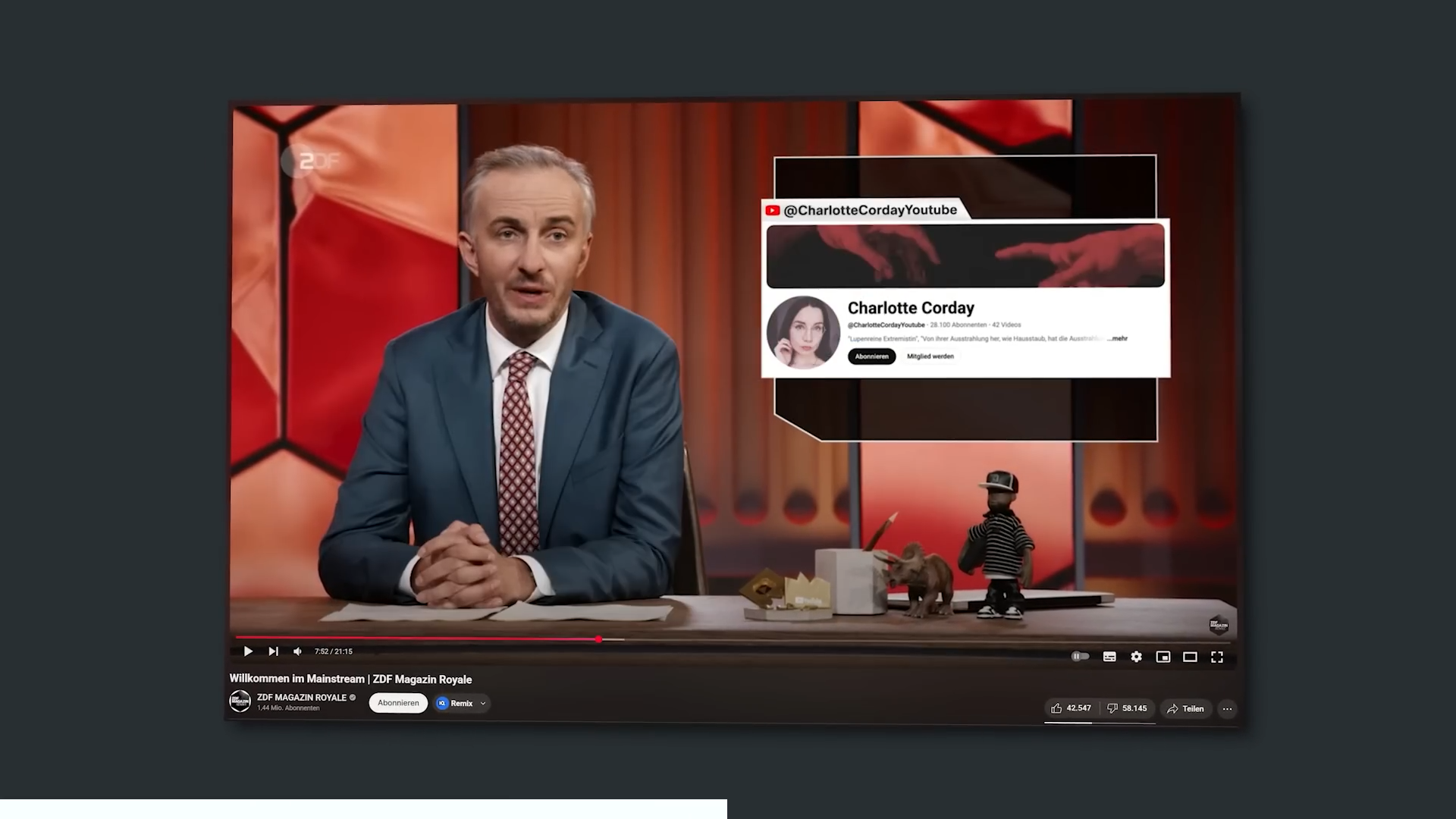The width and height of the screenshot is (1456, 819).
Task: Click the 1,44 Mio. Abonnenten subscriber count
Action: point(288,708)
